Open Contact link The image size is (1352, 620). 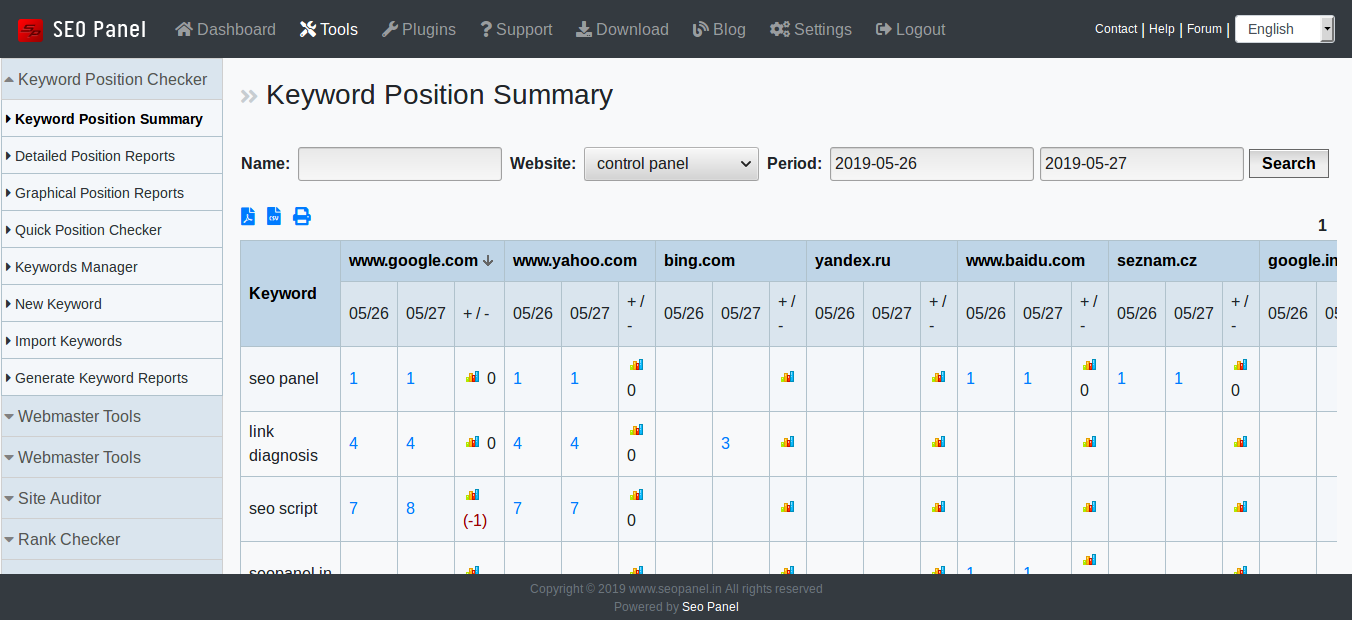point(1116,29)
